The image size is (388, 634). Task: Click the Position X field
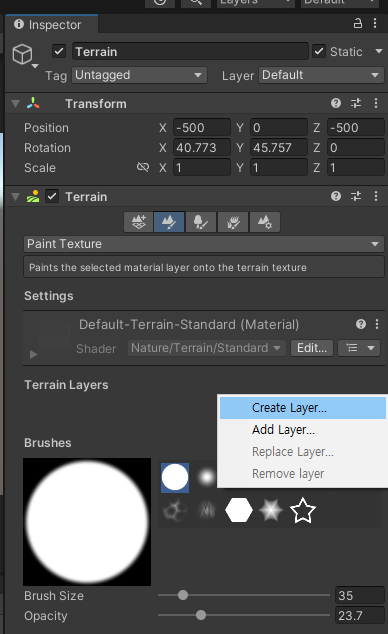(202, 127)
